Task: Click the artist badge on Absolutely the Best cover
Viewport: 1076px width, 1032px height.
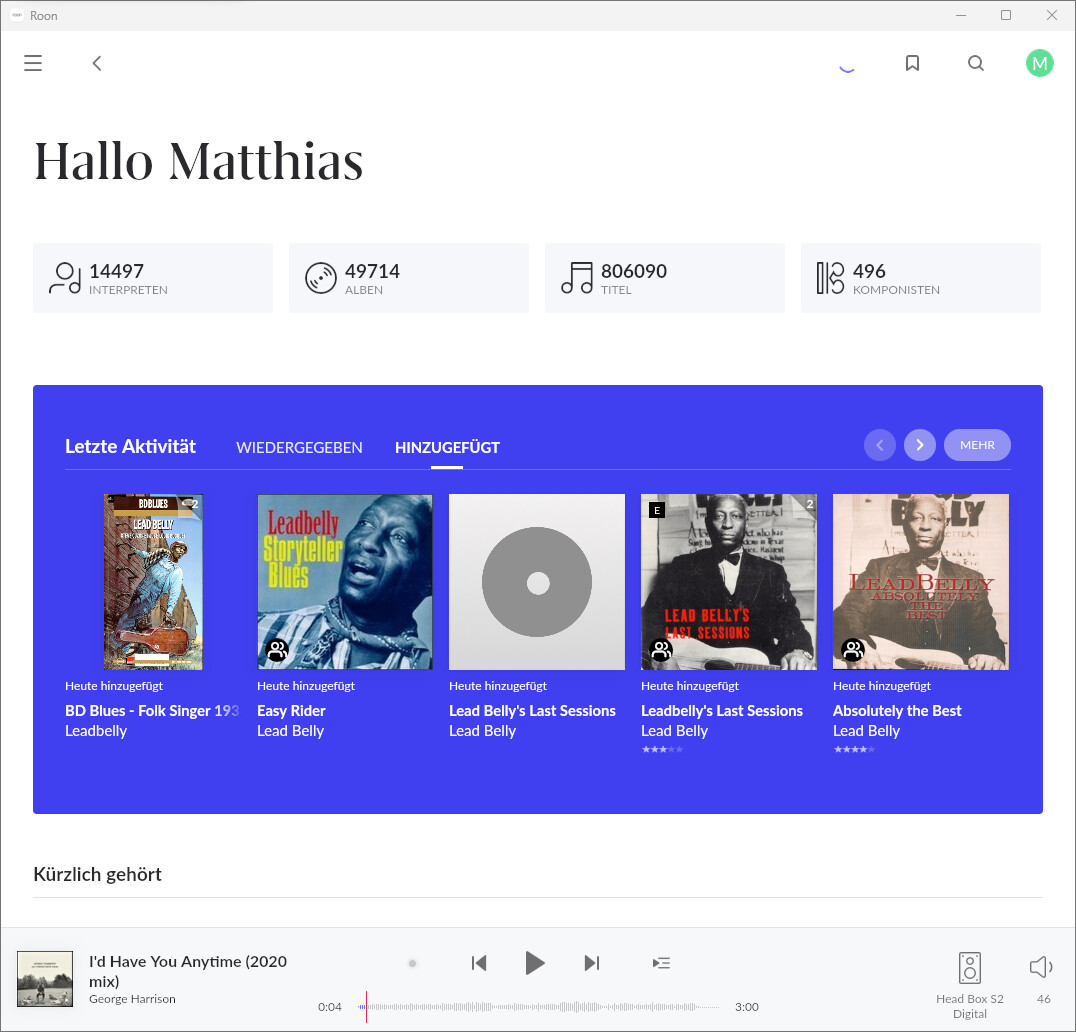Action: coord(854,650)
